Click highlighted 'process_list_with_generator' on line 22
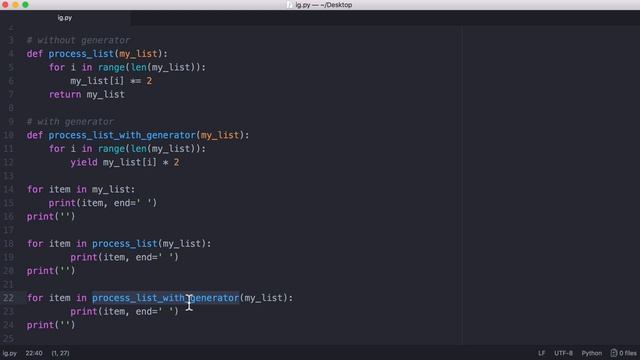The image size is (640, 360). coord(165,298)
